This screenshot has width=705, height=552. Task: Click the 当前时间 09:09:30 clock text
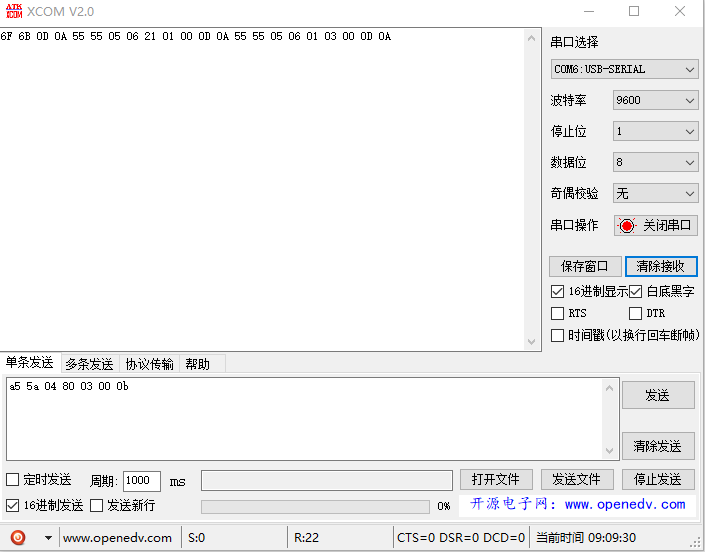(x=586, y=538)
